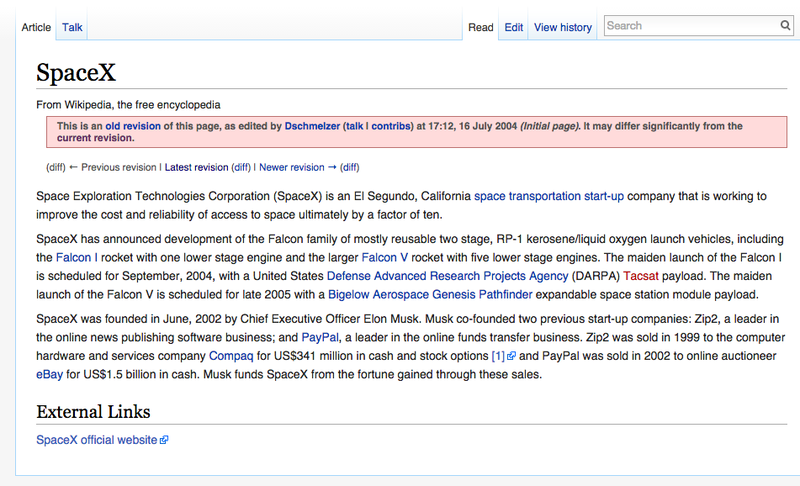Follow the PayPal link
800x486 pixels.
[x=320, y=338]
